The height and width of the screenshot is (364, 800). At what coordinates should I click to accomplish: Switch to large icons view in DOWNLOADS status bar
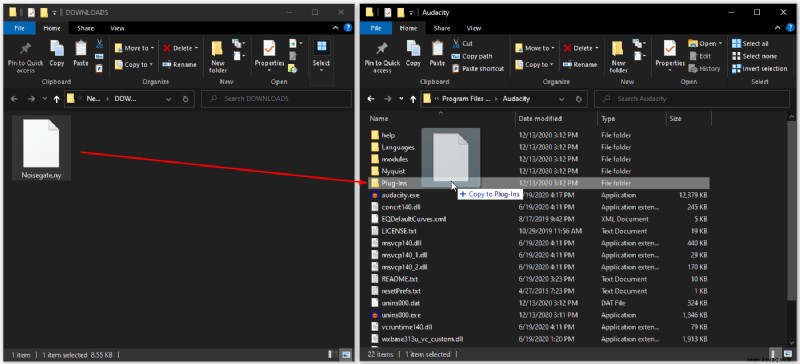point(346,354)
